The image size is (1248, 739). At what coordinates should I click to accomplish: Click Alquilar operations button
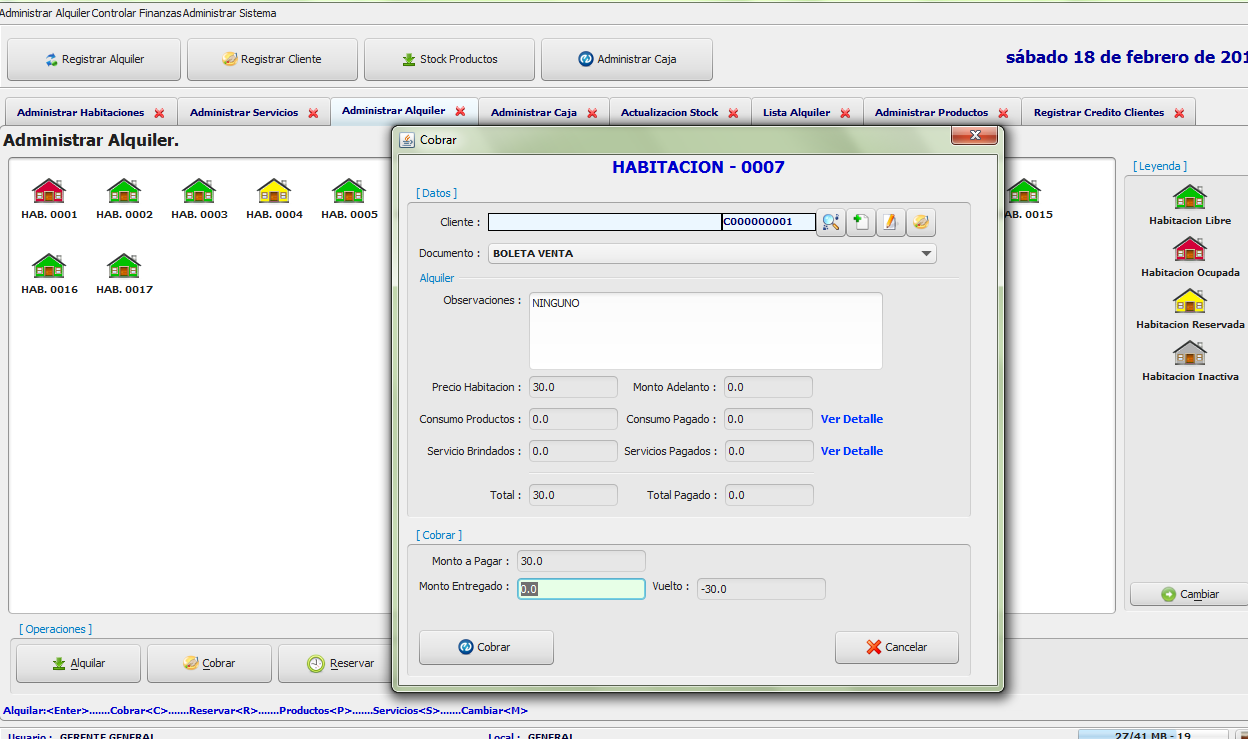click(78, 663)
